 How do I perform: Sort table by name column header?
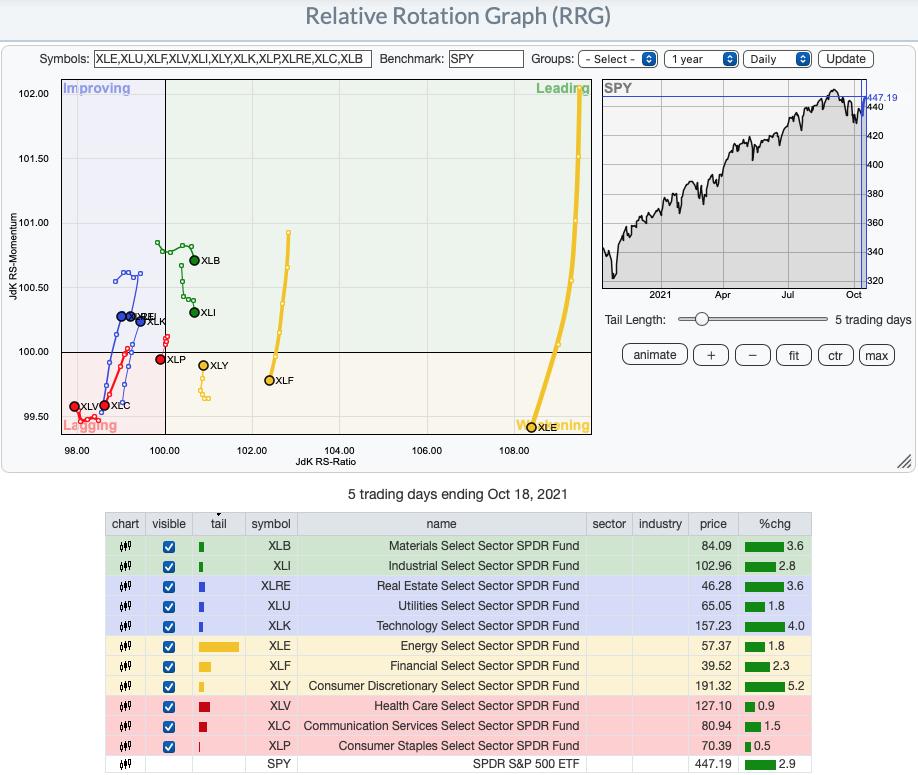click(441, 524)
